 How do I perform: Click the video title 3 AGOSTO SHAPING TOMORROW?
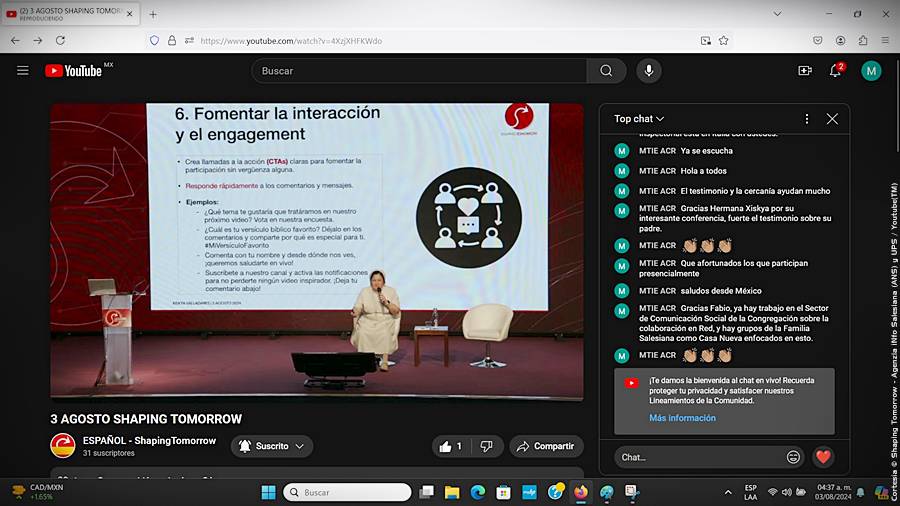point(146,419)
